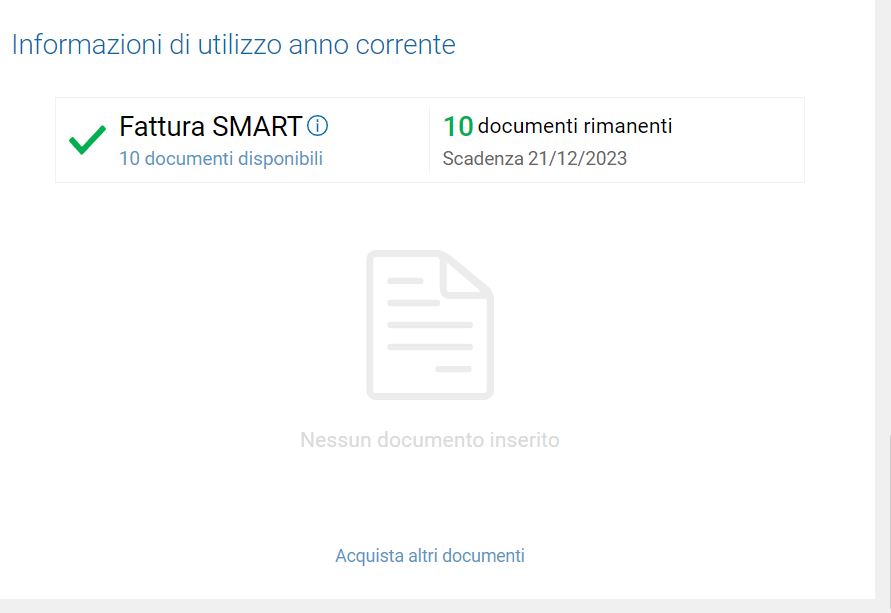
Task: Select the Fattura SMART title
Action: pyautogui.click(x=210, y=126)
